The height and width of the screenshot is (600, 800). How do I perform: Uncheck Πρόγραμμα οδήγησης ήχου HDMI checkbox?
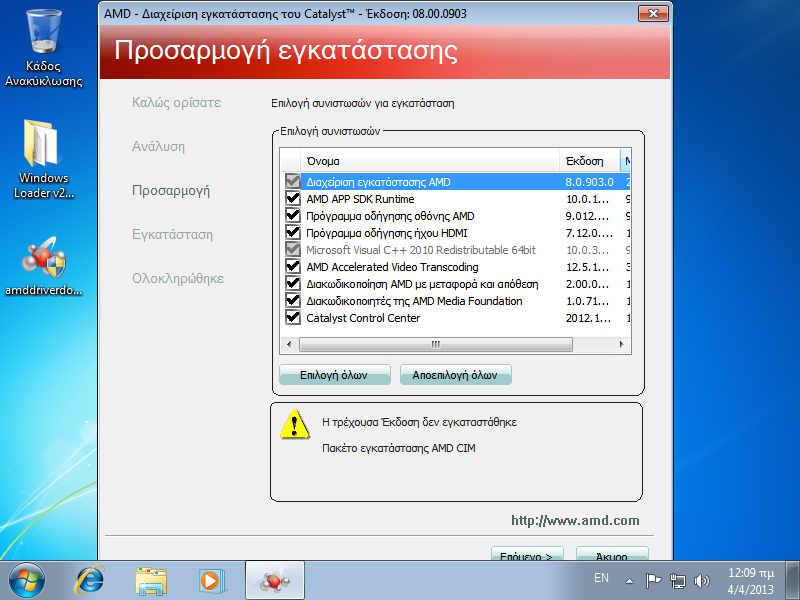[292, 233]
